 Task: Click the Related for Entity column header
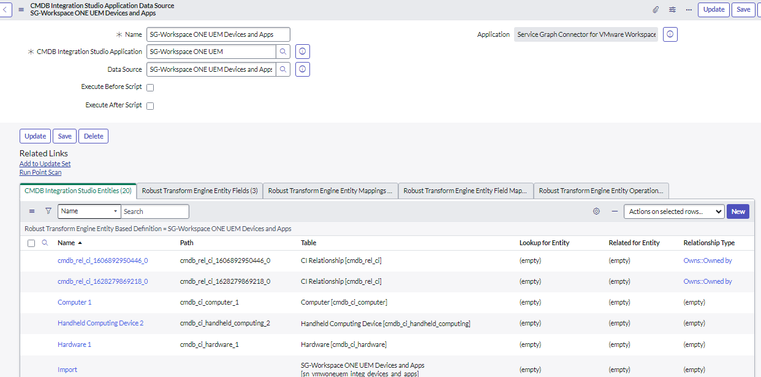634,243
